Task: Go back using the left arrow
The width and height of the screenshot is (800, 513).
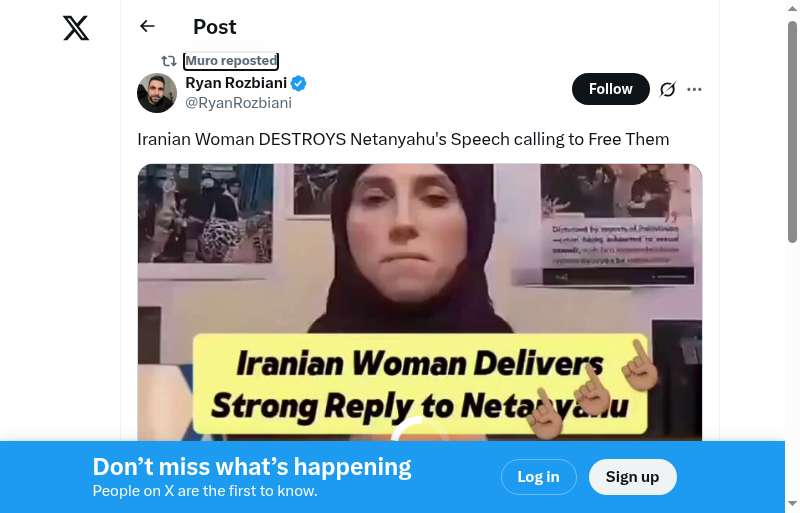Action: coord(147,26)
